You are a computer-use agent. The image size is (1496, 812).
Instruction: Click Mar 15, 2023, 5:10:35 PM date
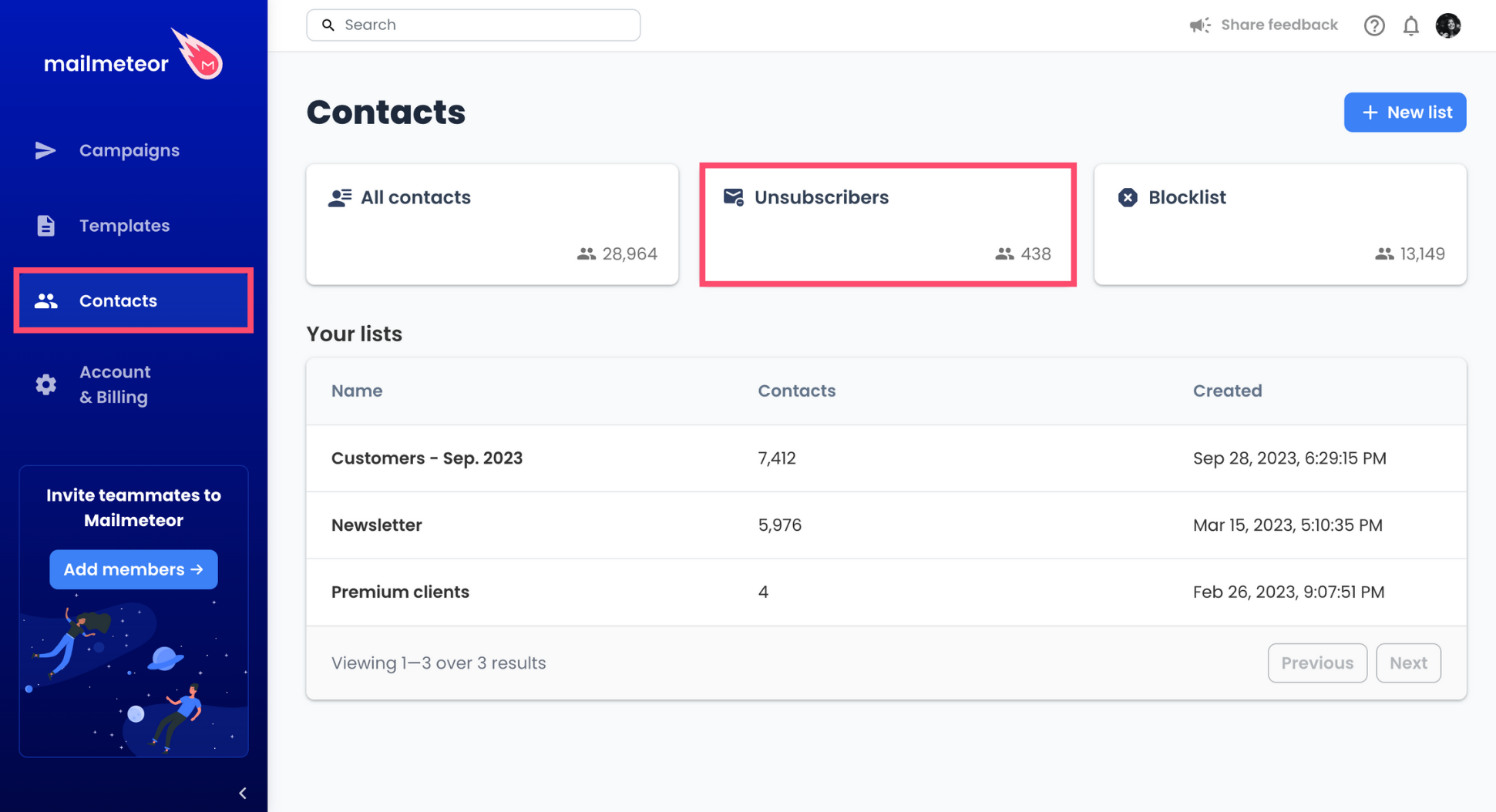pyautogui.click(x=1288, y=525)
